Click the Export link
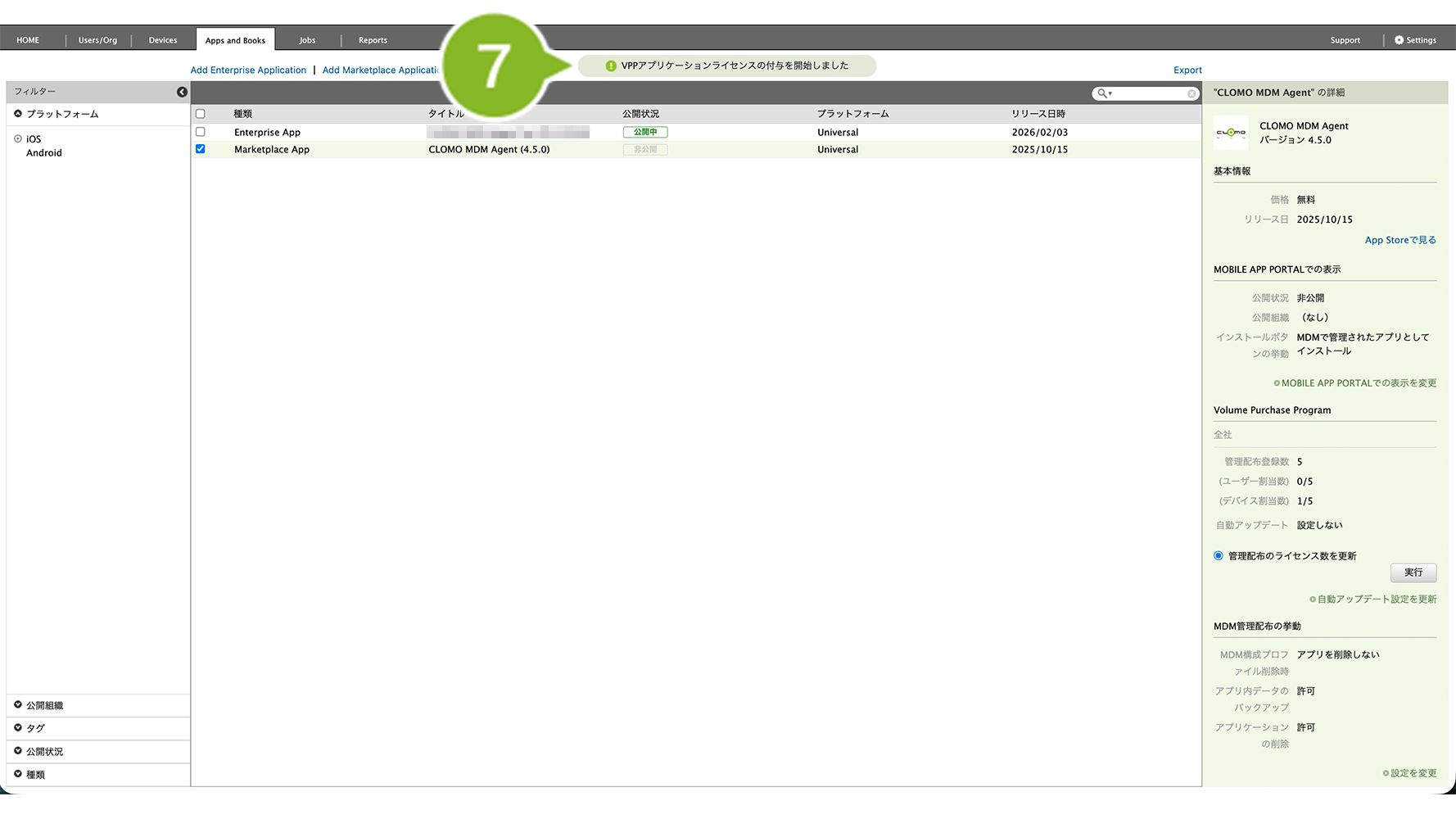 (x=1187, y=70)
